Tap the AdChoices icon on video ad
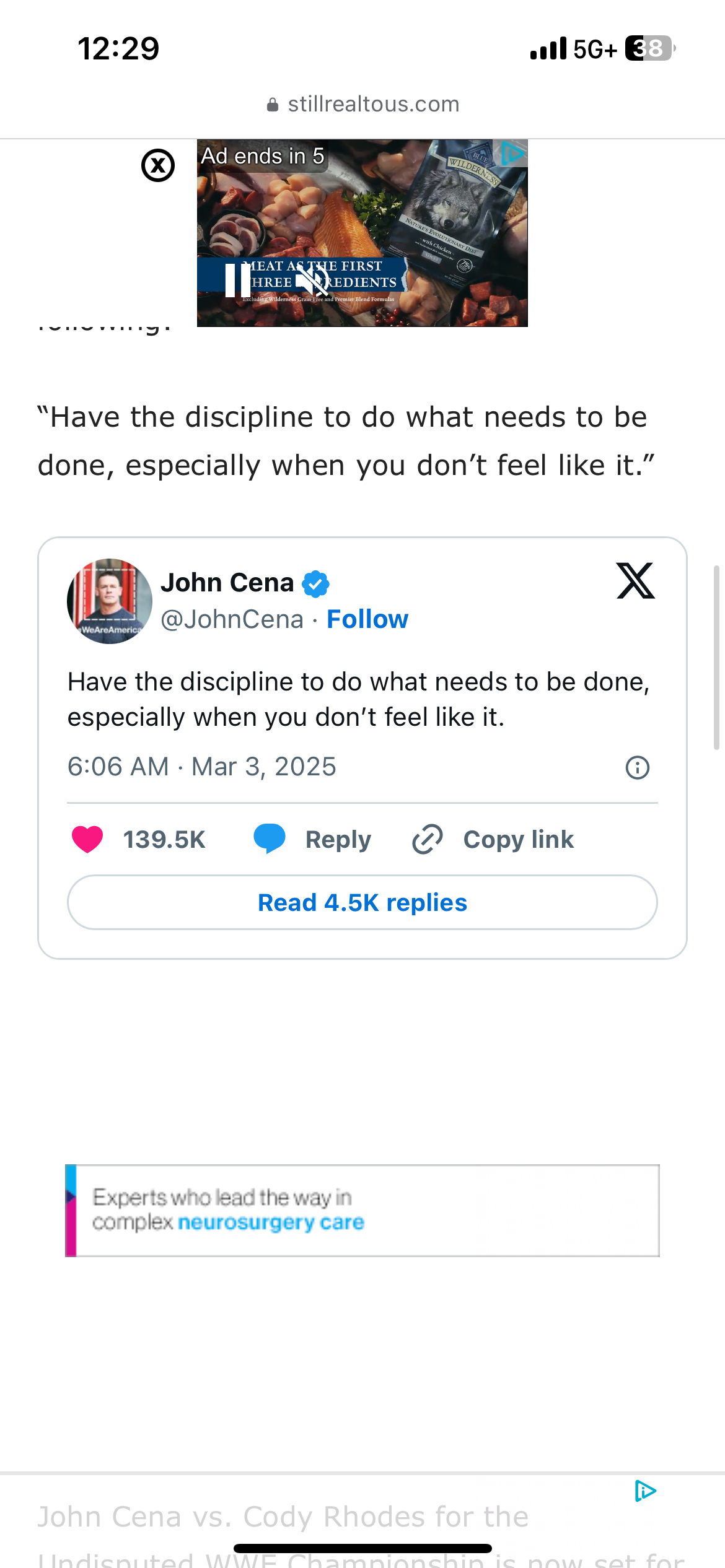 [x=513, y=153]
